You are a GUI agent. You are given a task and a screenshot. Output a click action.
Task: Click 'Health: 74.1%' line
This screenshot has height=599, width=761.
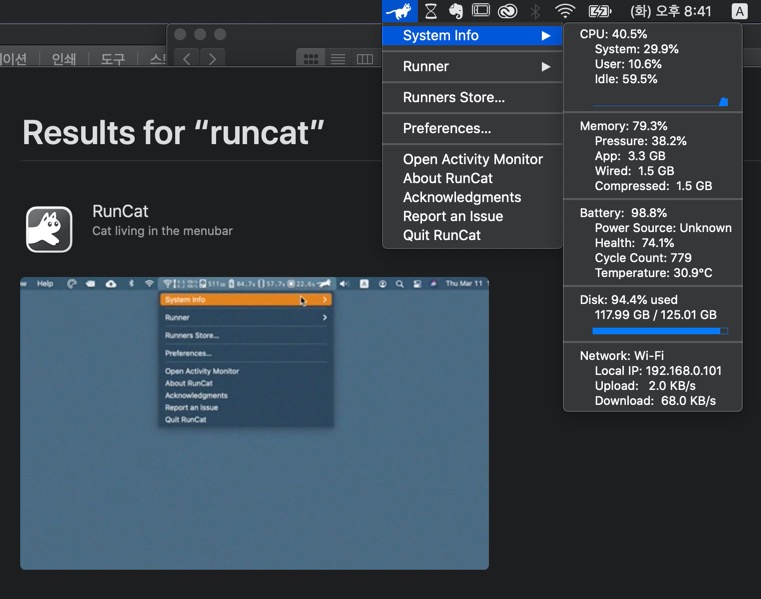click(x=634, y=243)
